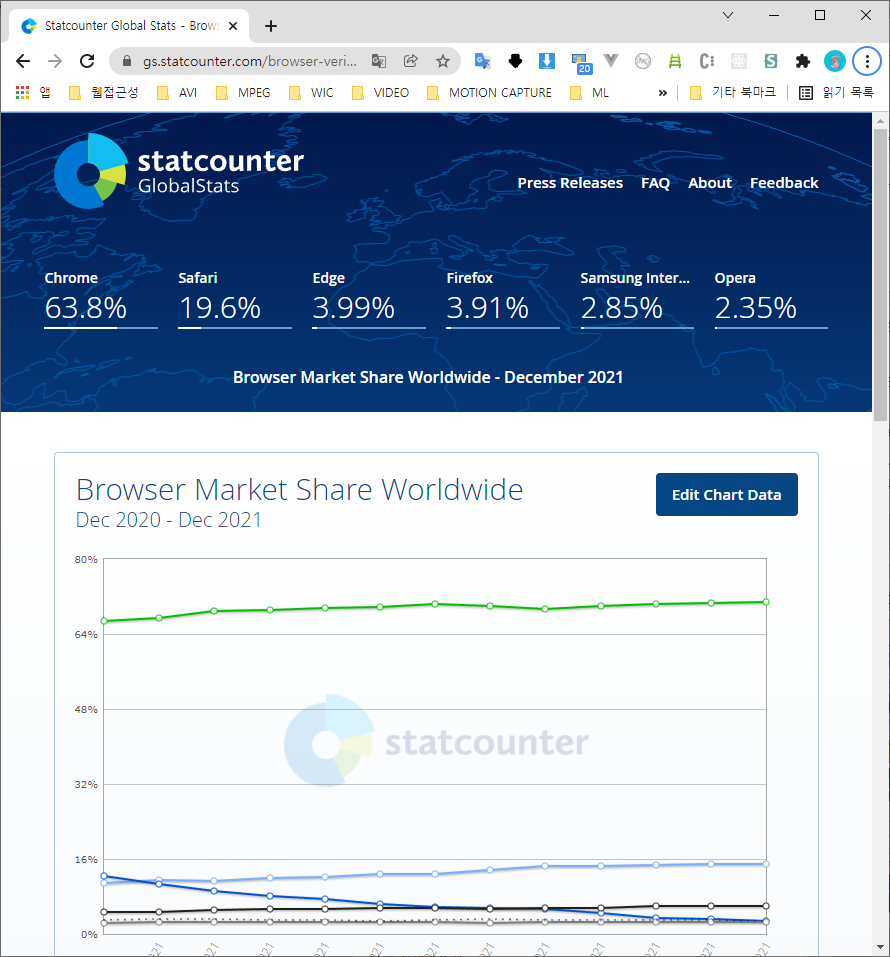
Task: Click the first green line data point
Action: (x=104, y=621)
